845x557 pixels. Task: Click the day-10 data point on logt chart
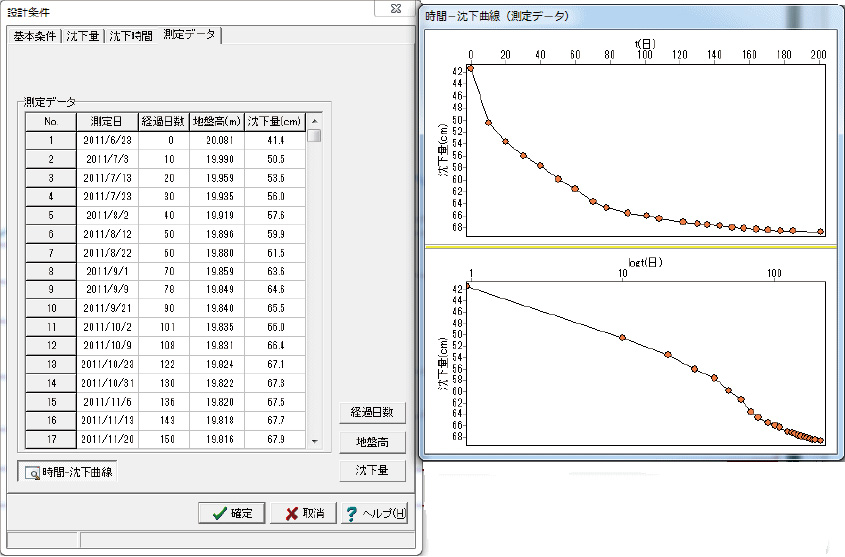[x=622, y=338]
